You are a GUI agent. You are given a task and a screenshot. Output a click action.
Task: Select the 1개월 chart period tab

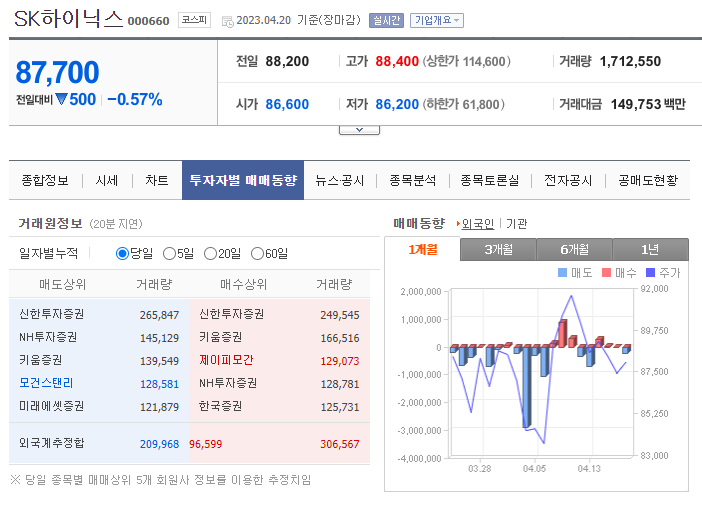[423, 249]
